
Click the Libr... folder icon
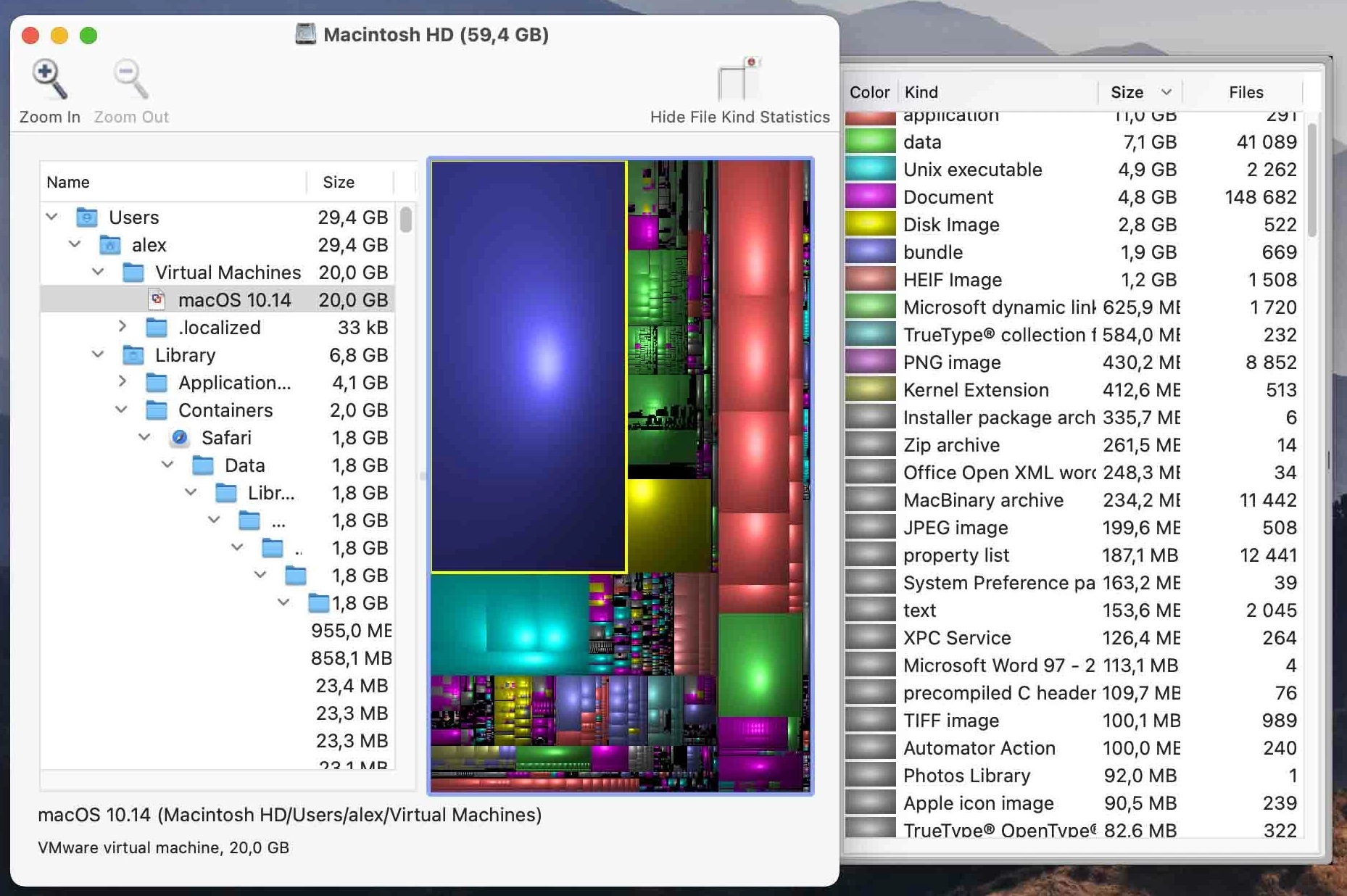(x=226, y=493)
